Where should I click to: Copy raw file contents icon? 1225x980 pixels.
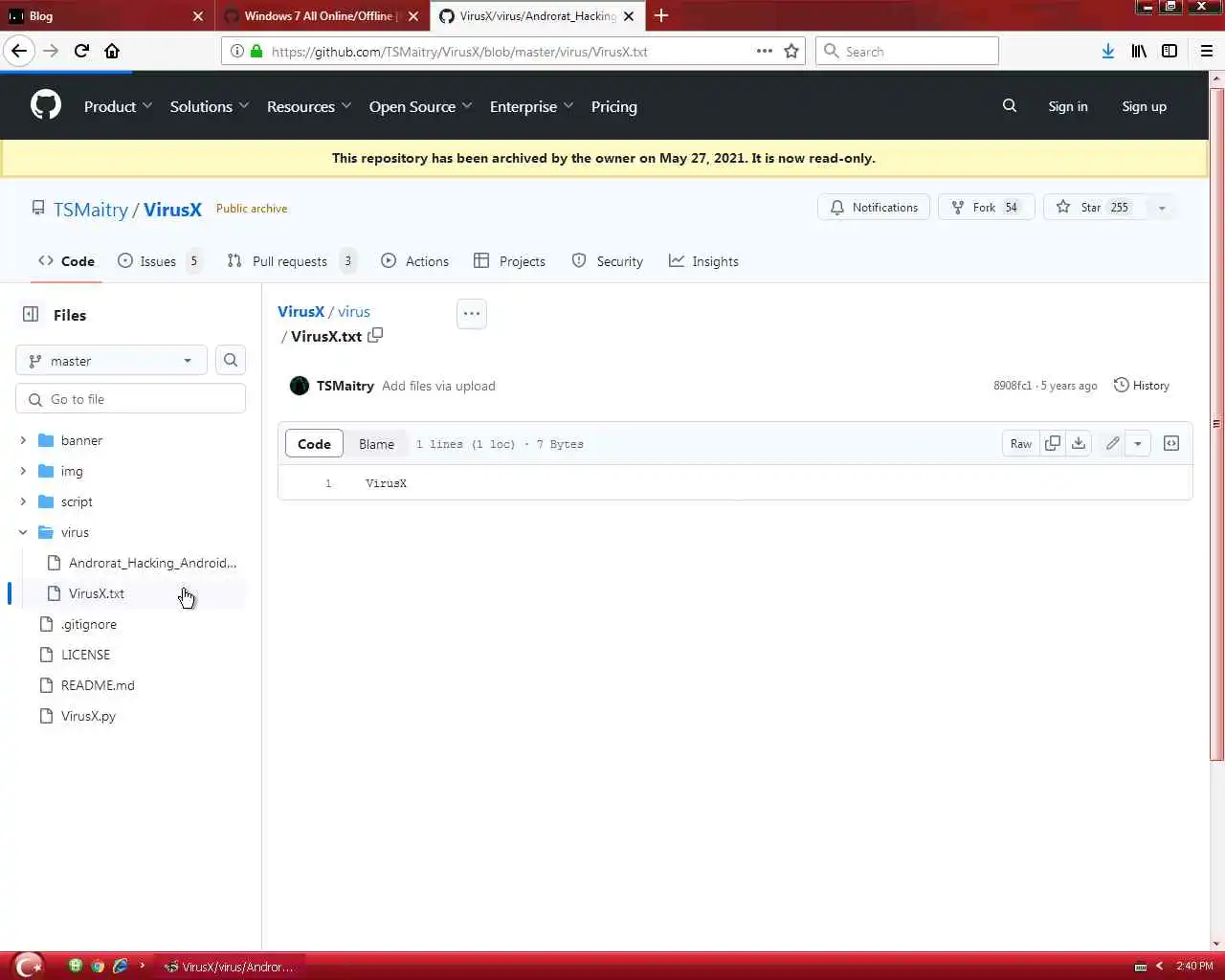(x=1053, y=443)
